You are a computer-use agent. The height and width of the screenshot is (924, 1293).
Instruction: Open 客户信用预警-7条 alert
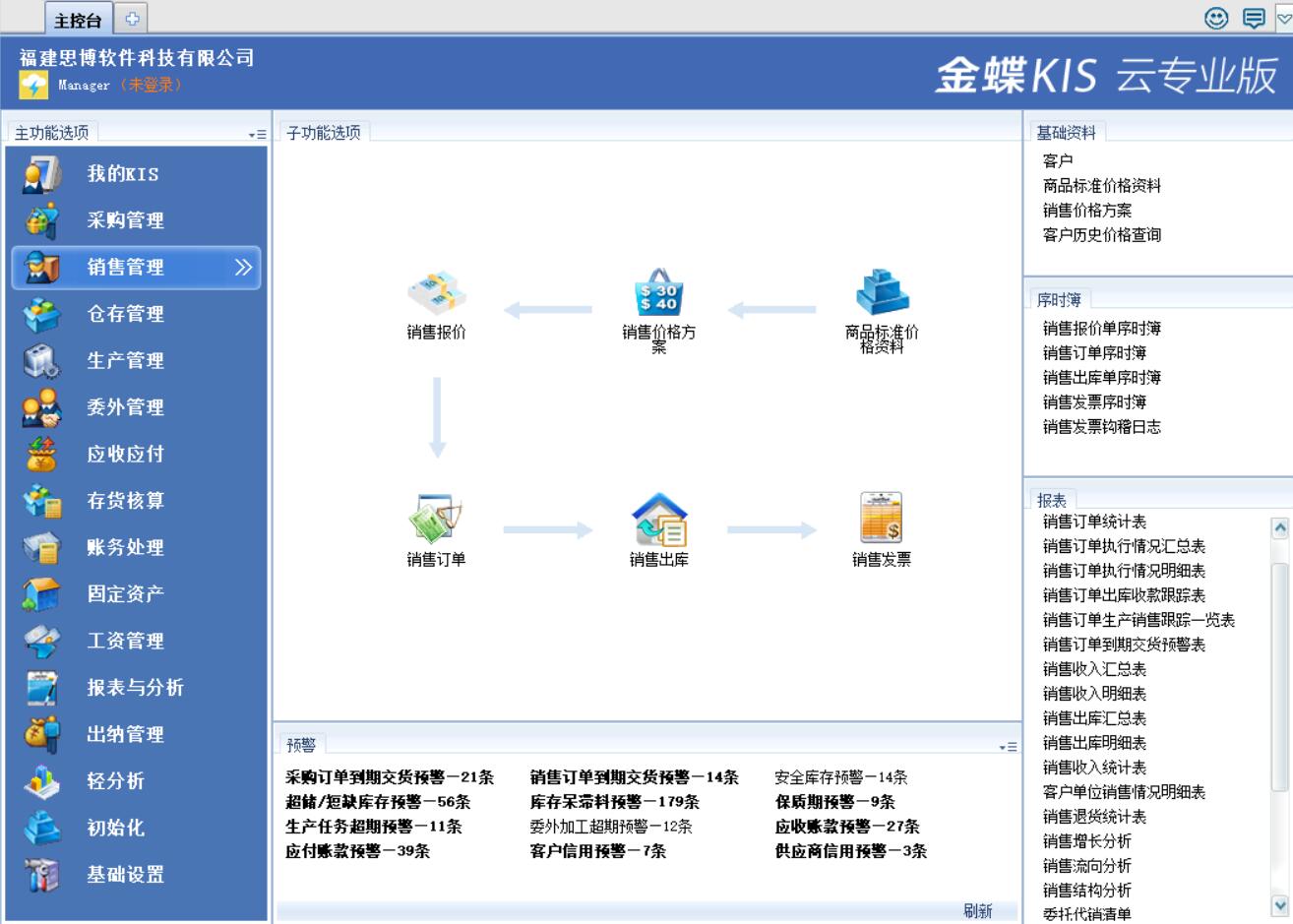tap(598, 851)
